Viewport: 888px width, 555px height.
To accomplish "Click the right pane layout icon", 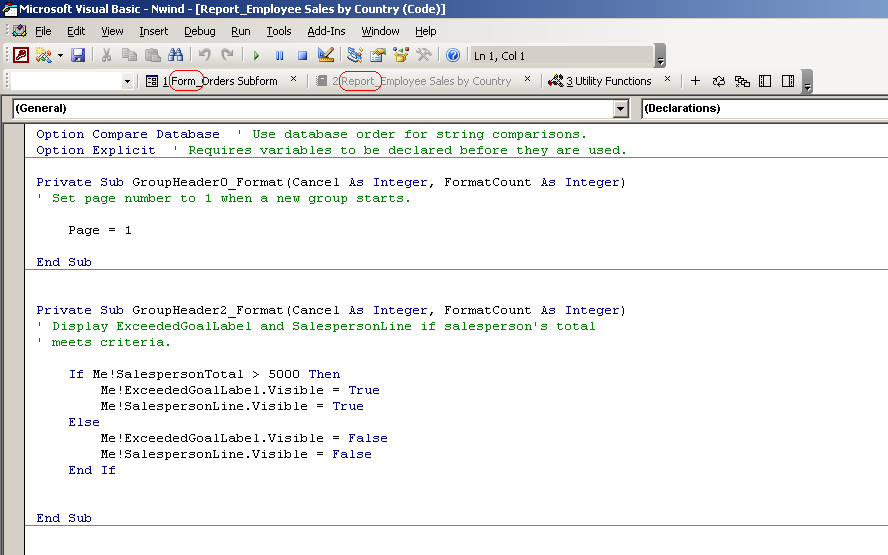I will pos(788,81).
